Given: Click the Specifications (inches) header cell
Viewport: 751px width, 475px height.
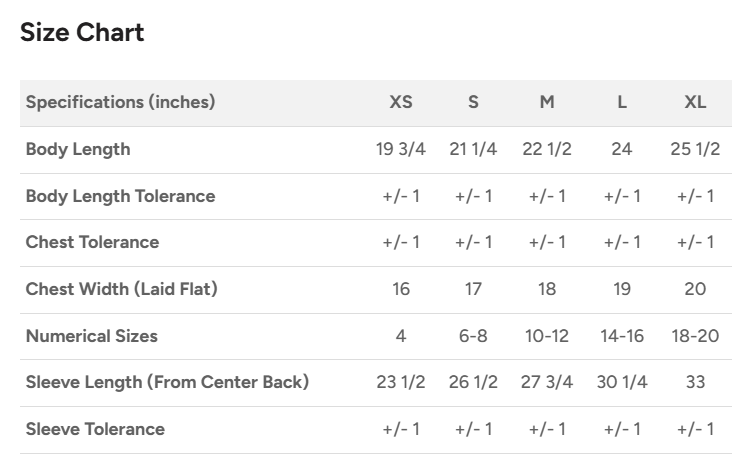Looking at the screenshot, I should 120,102.
